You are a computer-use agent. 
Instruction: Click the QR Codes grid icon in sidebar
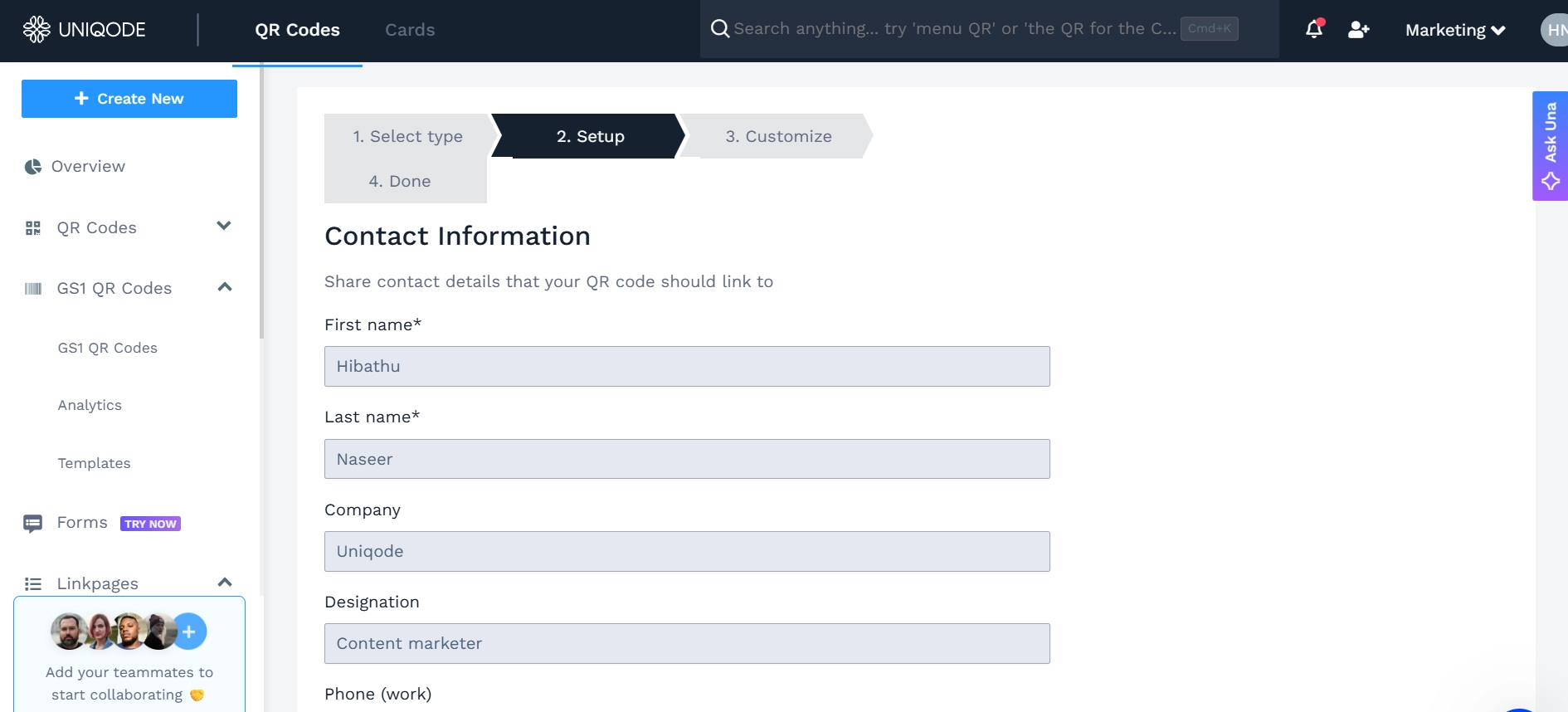pyautogui.click(x=33, y=228)
